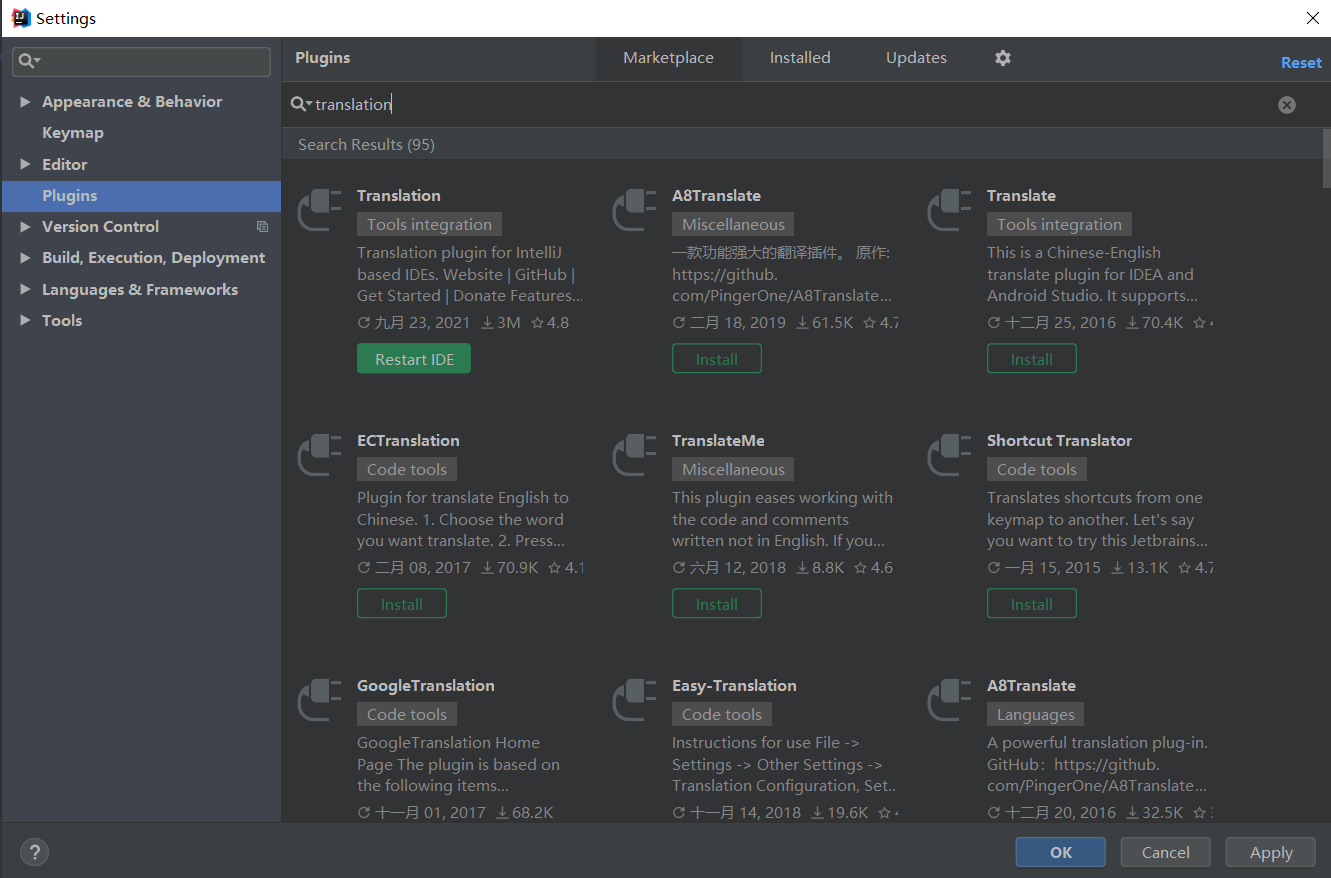Open the Translation plugin title
1331x878 pixels.
pyautogui.click(x=399, y=196)
